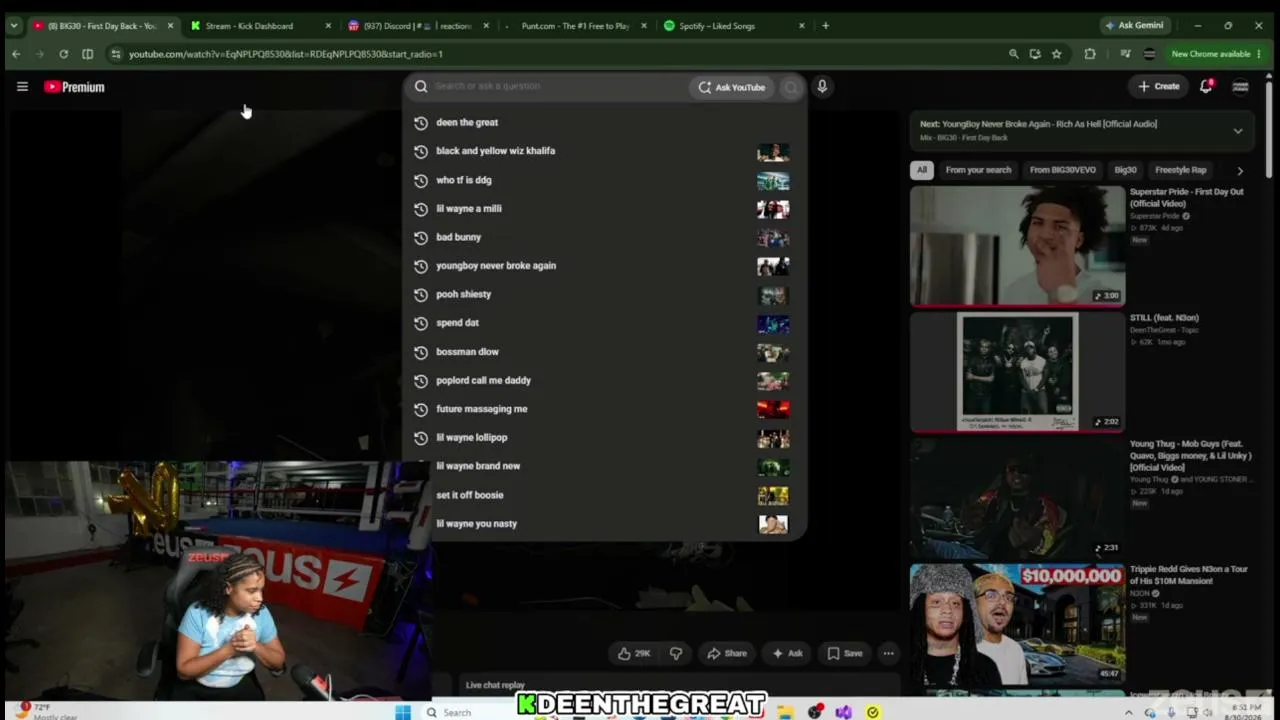Open the YouTube notifications bell
Viewport: 1280px width, 720px height.
1206,86
